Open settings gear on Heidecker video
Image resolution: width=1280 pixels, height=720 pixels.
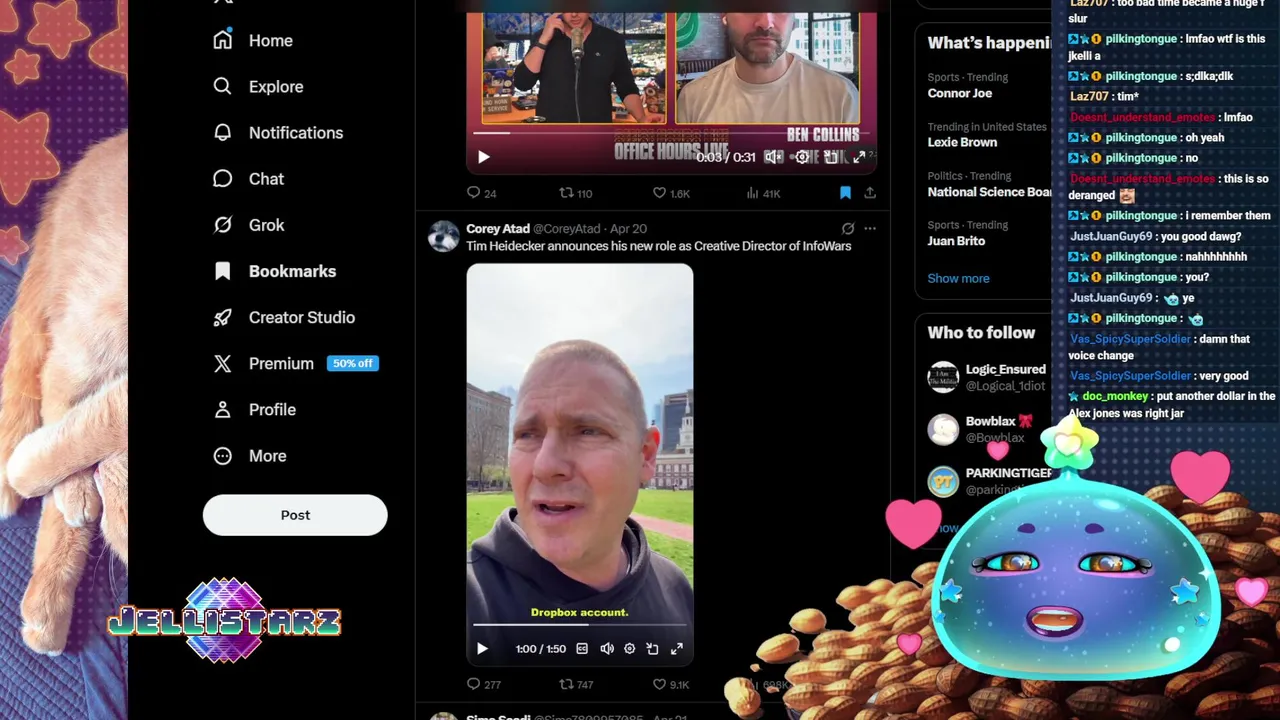(629, 649)
